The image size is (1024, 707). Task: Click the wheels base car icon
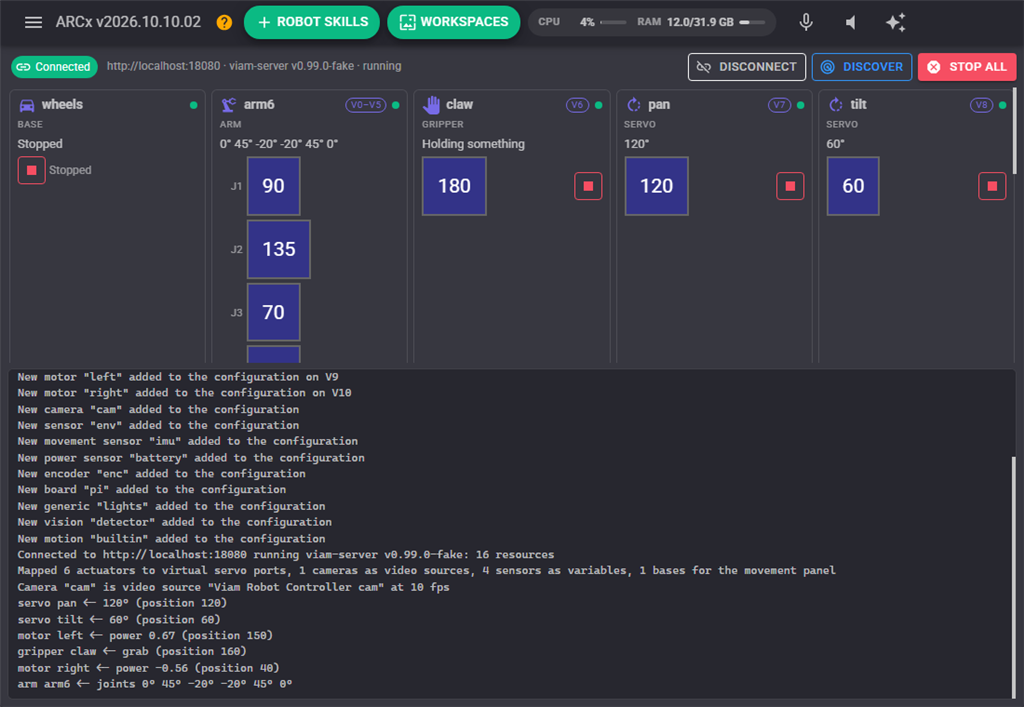(x=27, y=105)
